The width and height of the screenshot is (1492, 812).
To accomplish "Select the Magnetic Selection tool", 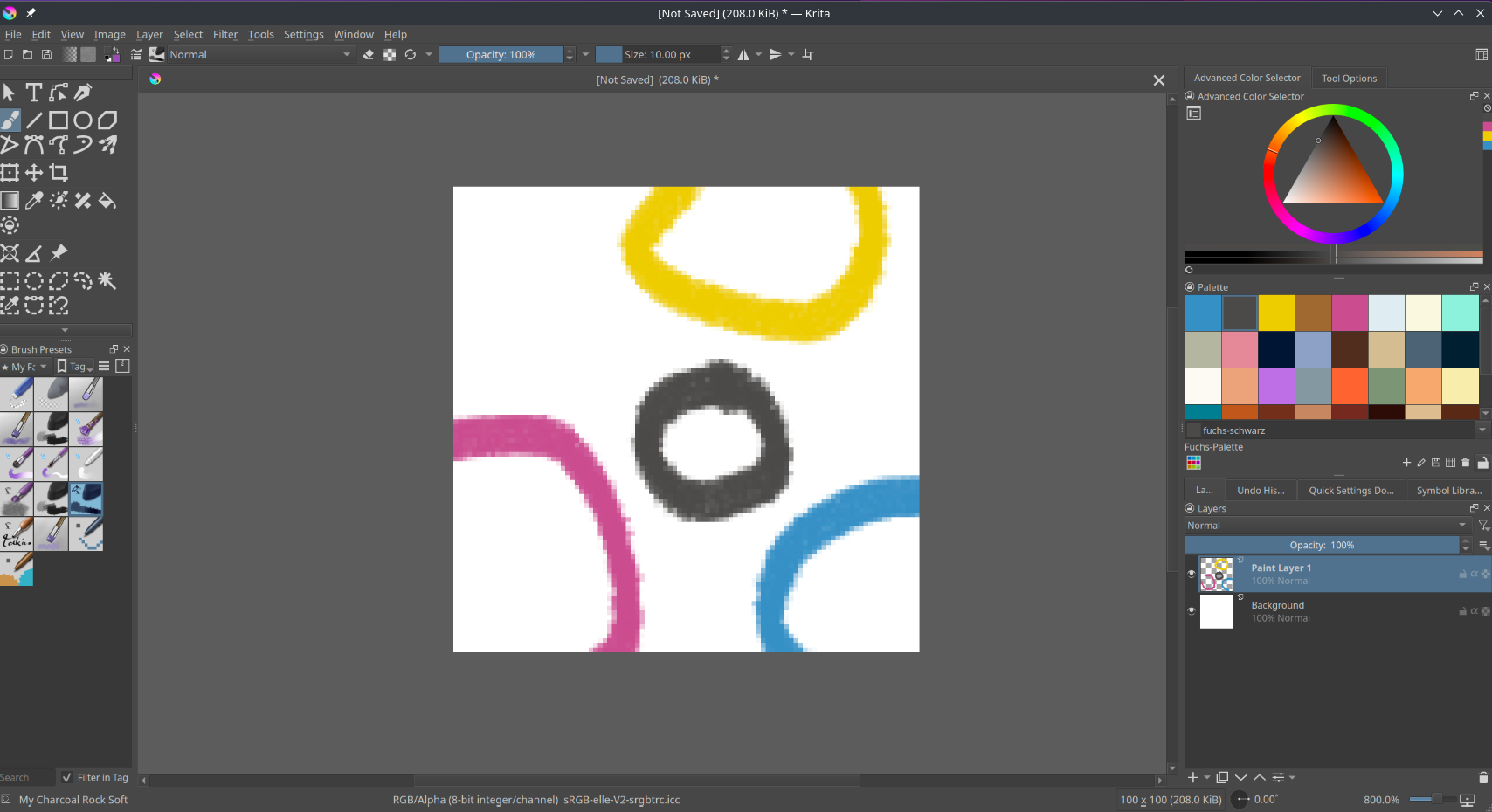I will 59,306.
